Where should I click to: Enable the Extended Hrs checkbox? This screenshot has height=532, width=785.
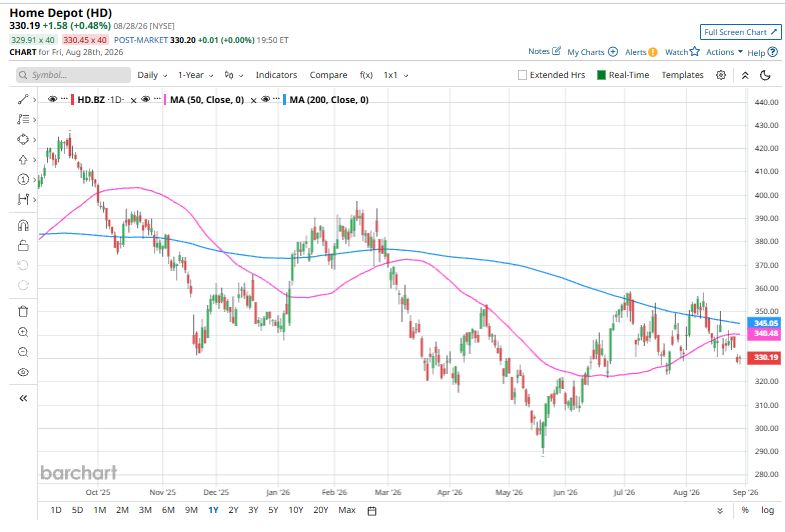coord(522,75)
